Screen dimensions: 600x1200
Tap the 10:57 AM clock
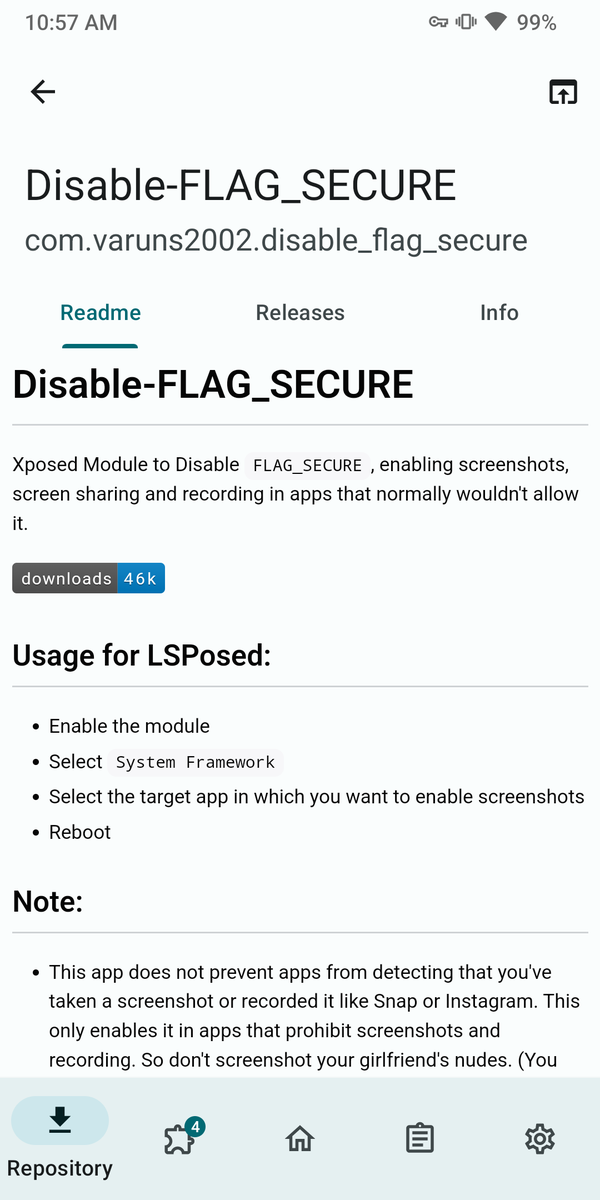pos(70,22)
